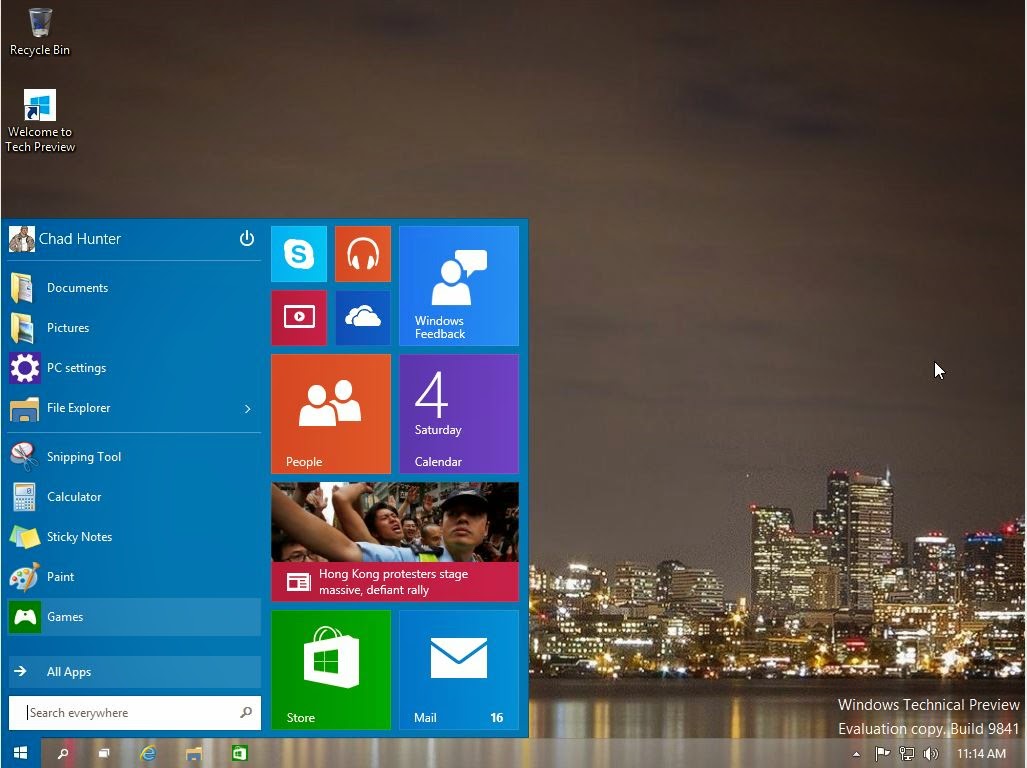1027x768 pixels.
Task: Expand File Explorer jump list arrow
Action: 248,409
